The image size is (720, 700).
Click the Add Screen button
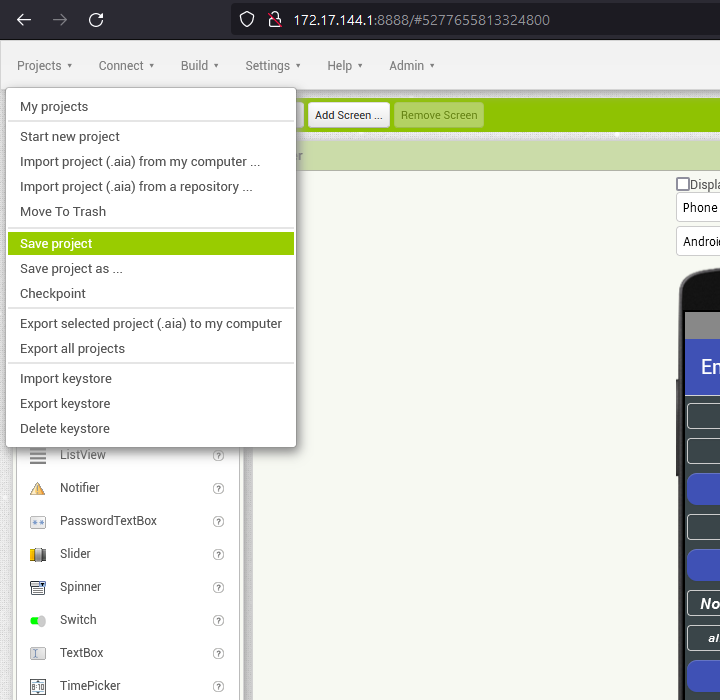pos(348,115)
